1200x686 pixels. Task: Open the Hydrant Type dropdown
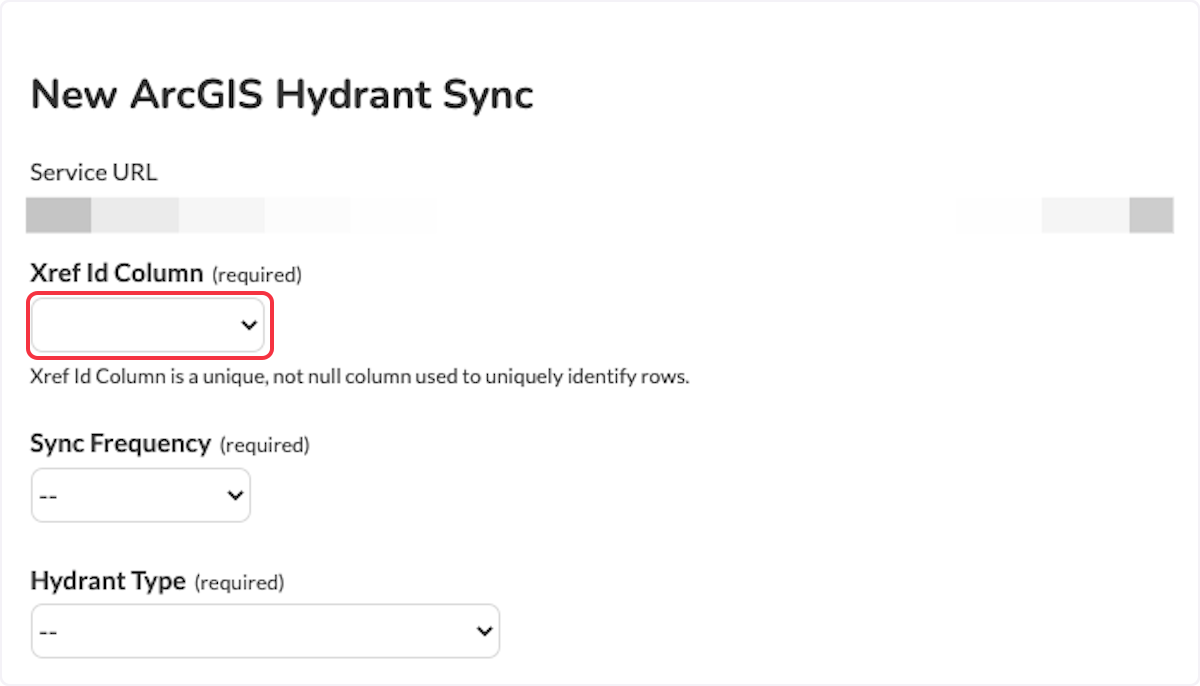265,631
